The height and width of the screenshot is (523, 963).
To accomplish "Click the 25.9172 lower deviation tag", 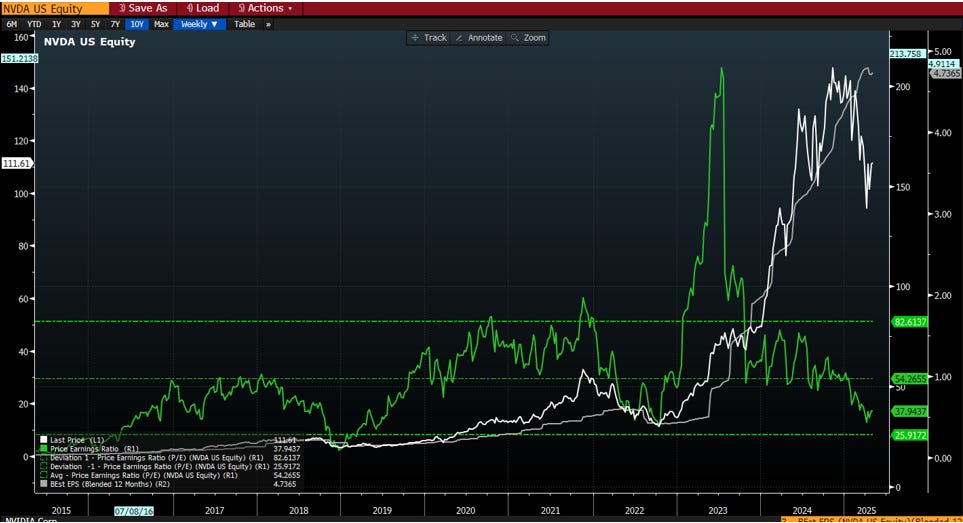I will (910, 435).
